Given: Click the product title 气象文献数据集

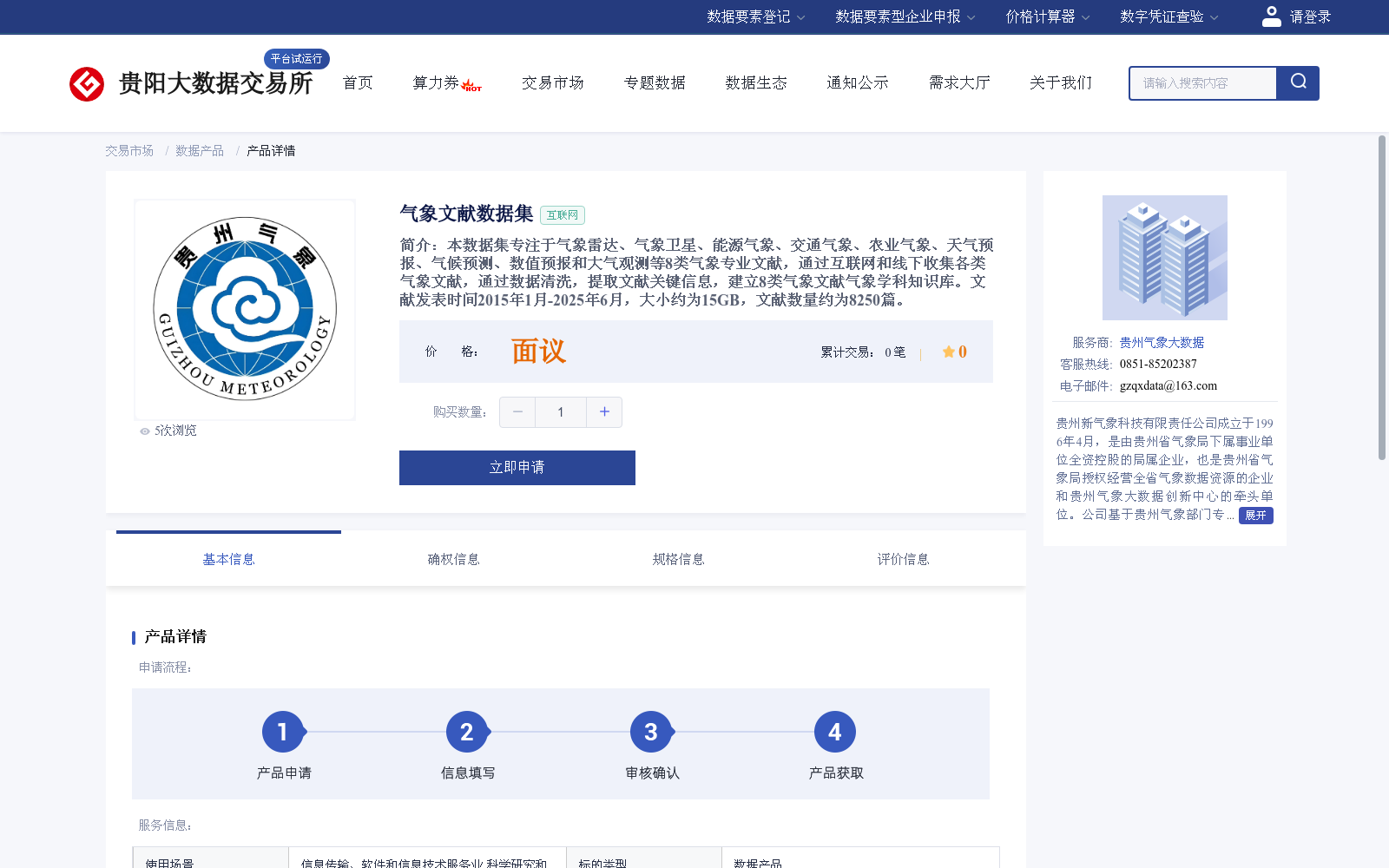Looking at the screenshot, I should pyautogui.click(x=466, y=214).
